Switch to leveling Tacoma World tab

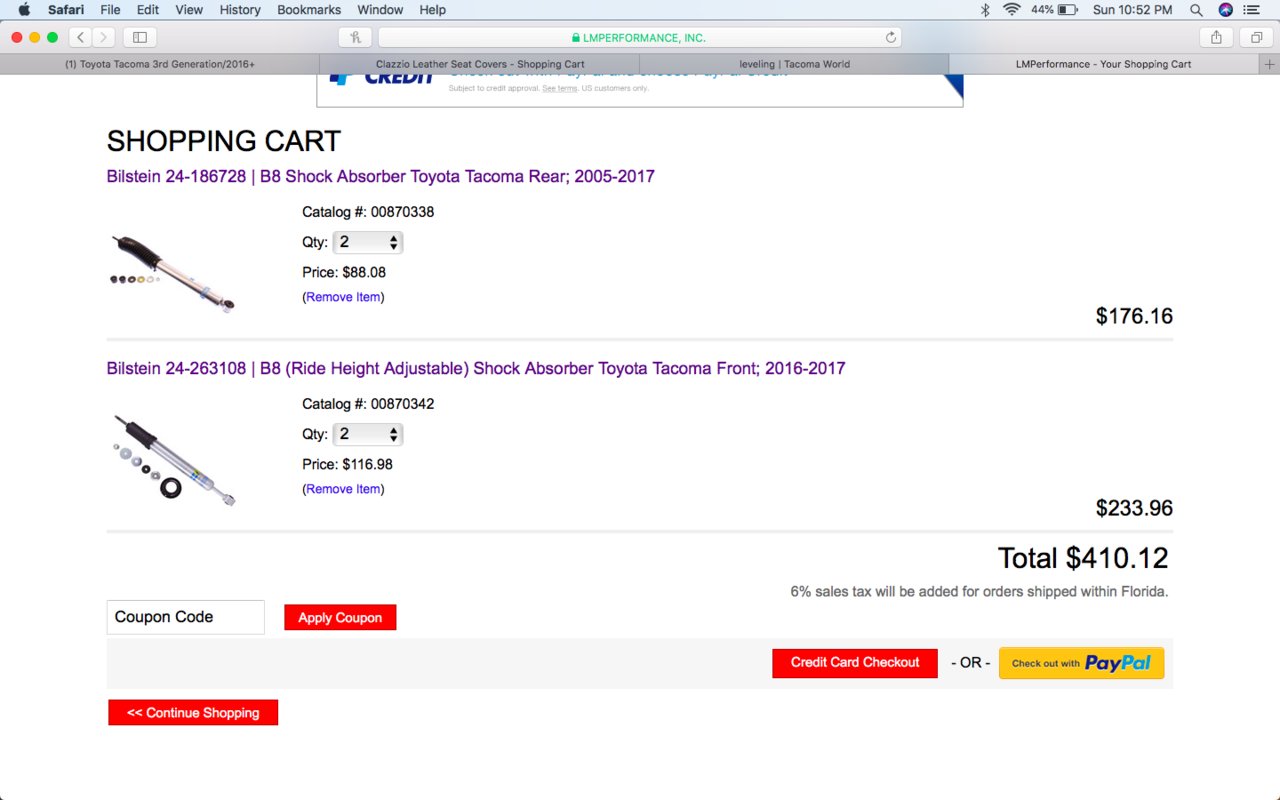[795, 64]
